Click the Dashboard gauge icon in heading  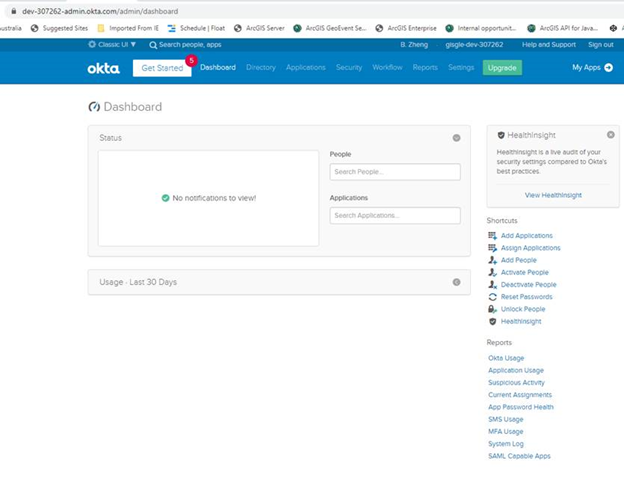click(94, 107)
